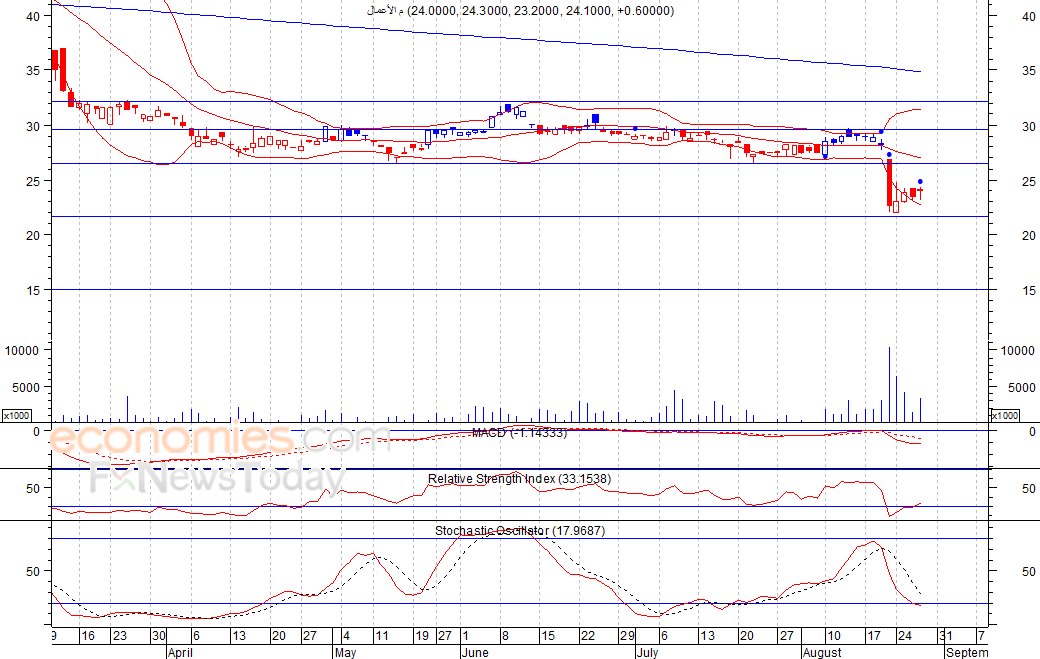Select the Stochastic Oscillator label

519,530
